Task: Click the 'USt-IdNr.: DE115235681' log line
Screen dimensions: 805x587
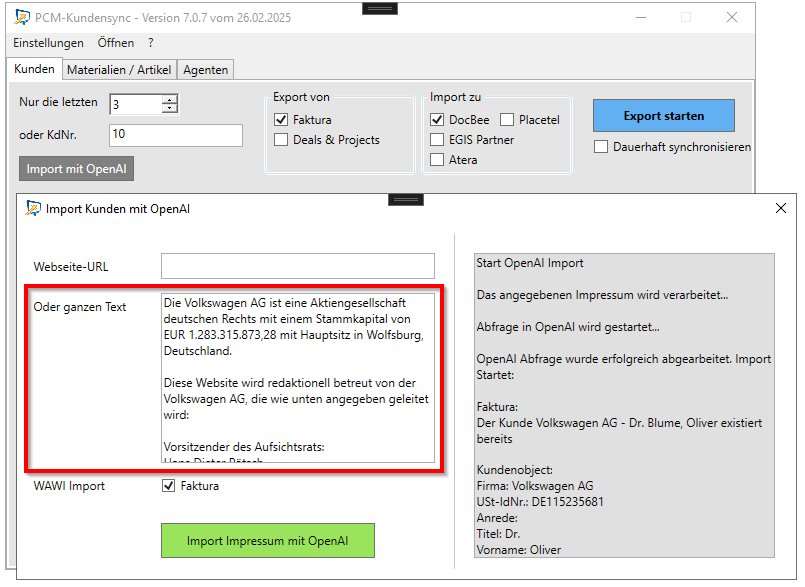Action: [540, 502]
